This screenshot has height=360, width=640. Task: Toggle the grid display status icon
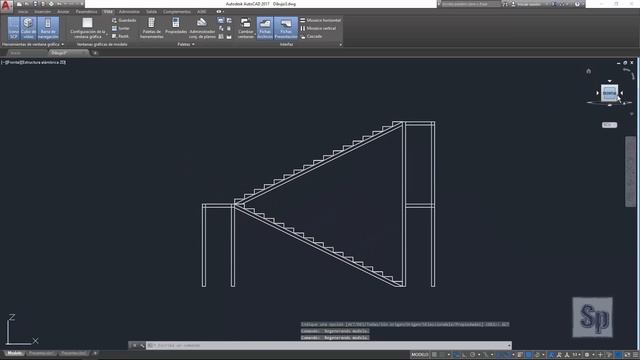pyautogui.click(x=435, y=355)
